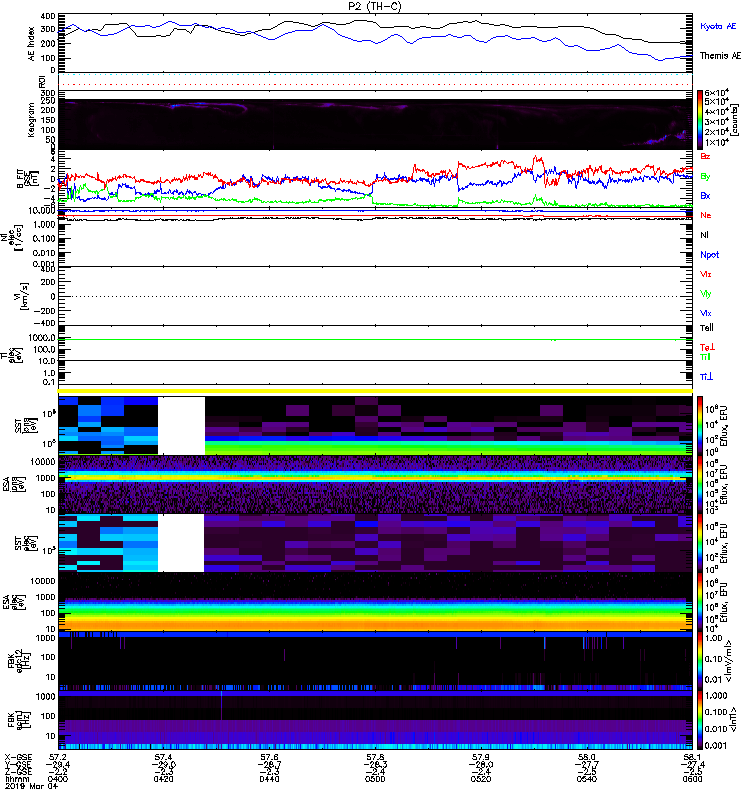Click the Keogram image panel
The height and width of the screenshot is (800, 750).
coord(375,124)
